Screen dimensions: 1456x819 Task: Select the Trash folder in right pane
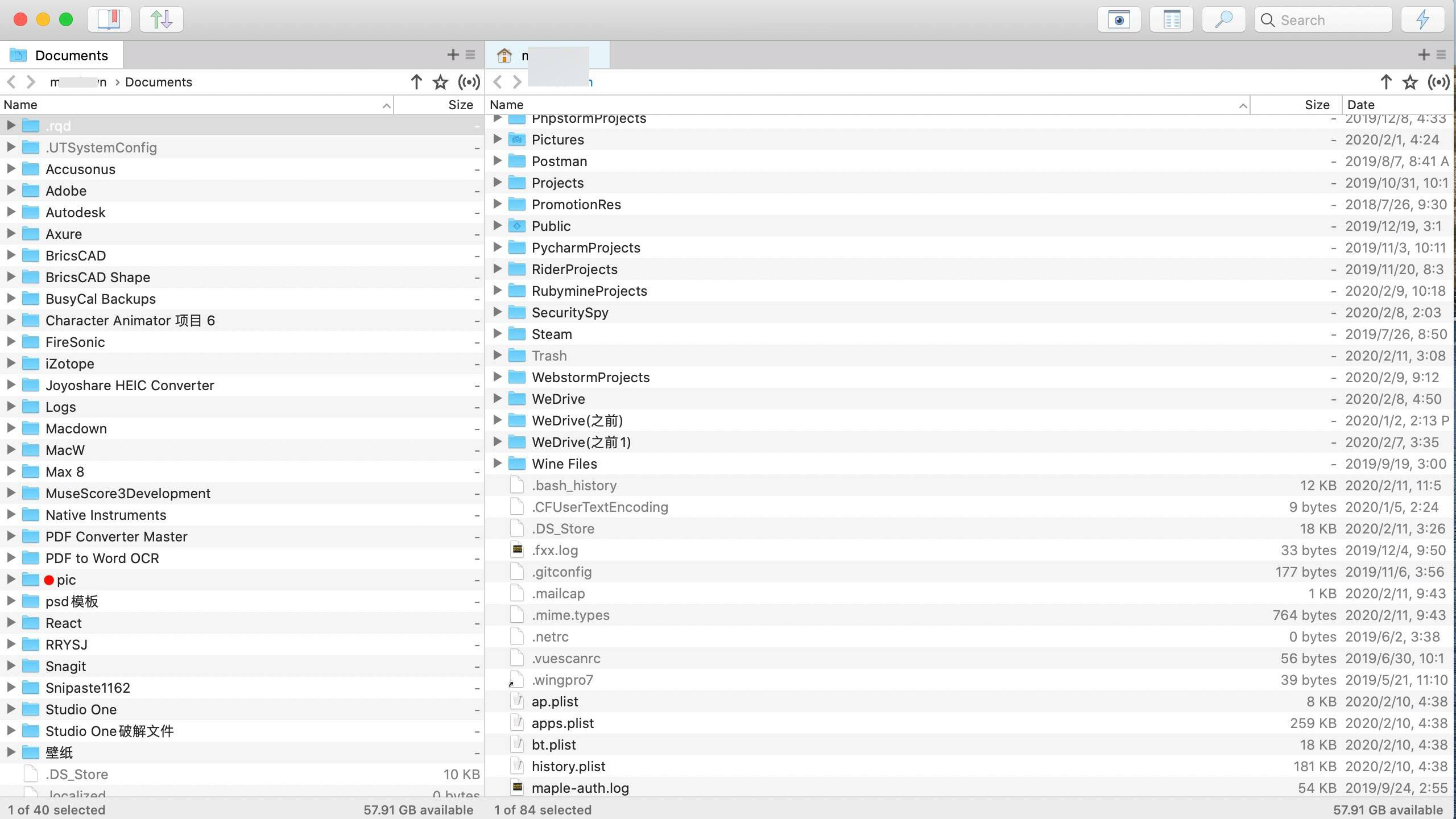click(x=969, y=355)
